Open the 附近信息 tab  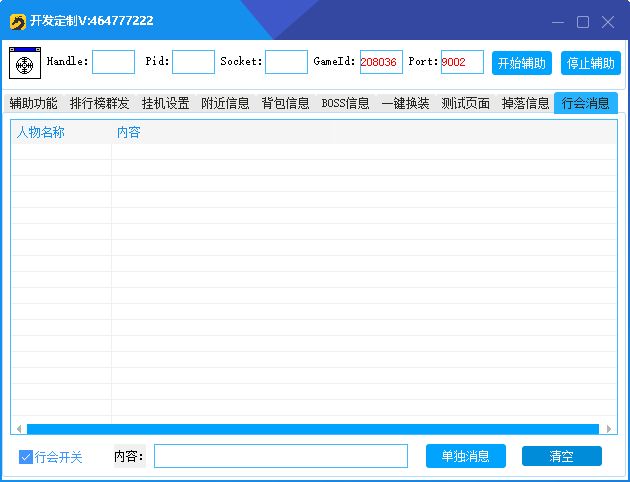[x=225, y=103]
